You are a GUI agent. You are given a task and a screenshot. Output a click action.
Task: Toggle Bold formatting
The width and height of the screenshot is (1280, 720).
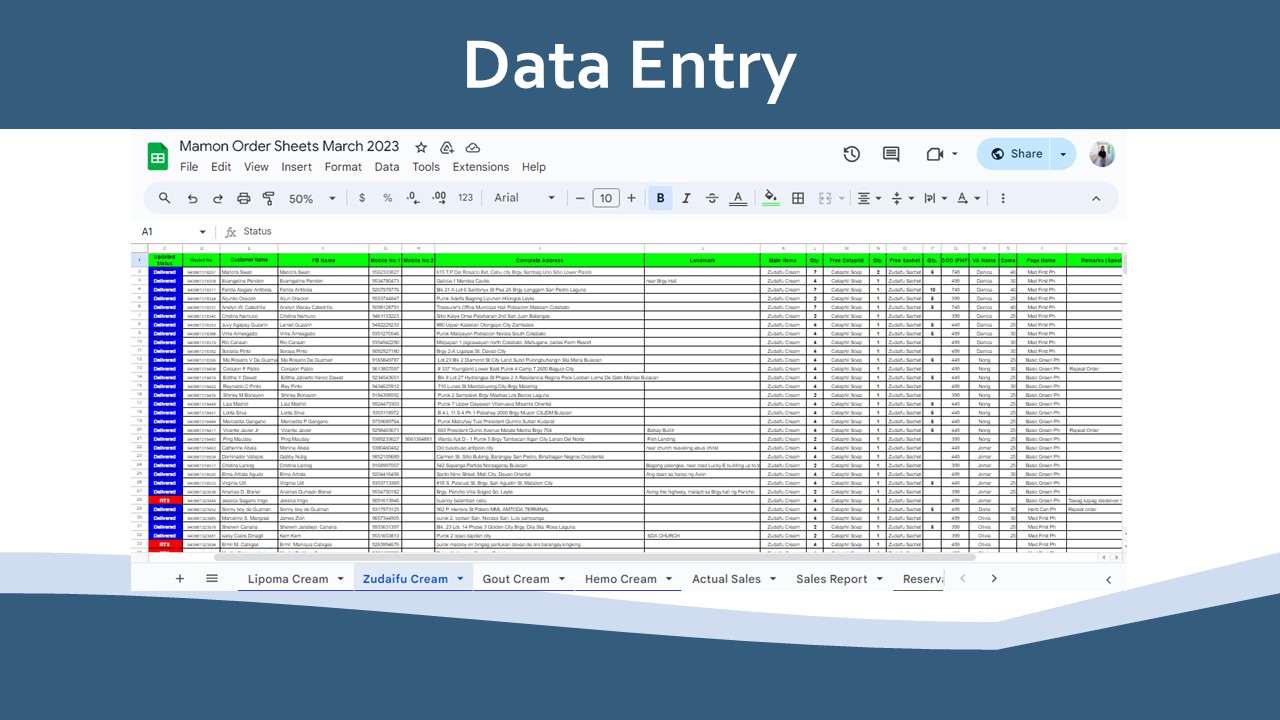click(x=660, y=198)
